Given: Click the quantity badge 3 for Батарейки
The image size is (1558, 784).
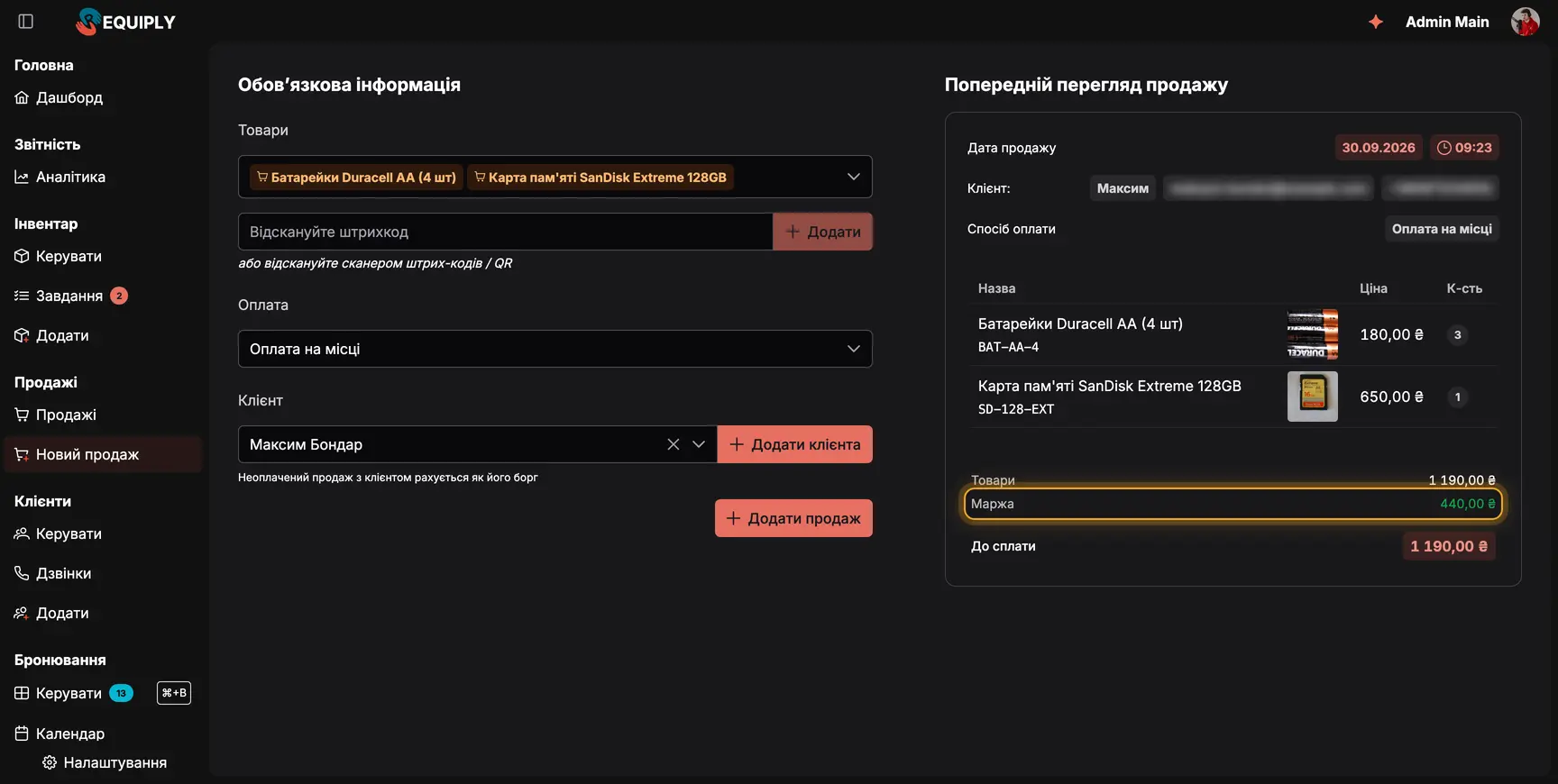Looking at the screenshot, I should pos(1457,335).
